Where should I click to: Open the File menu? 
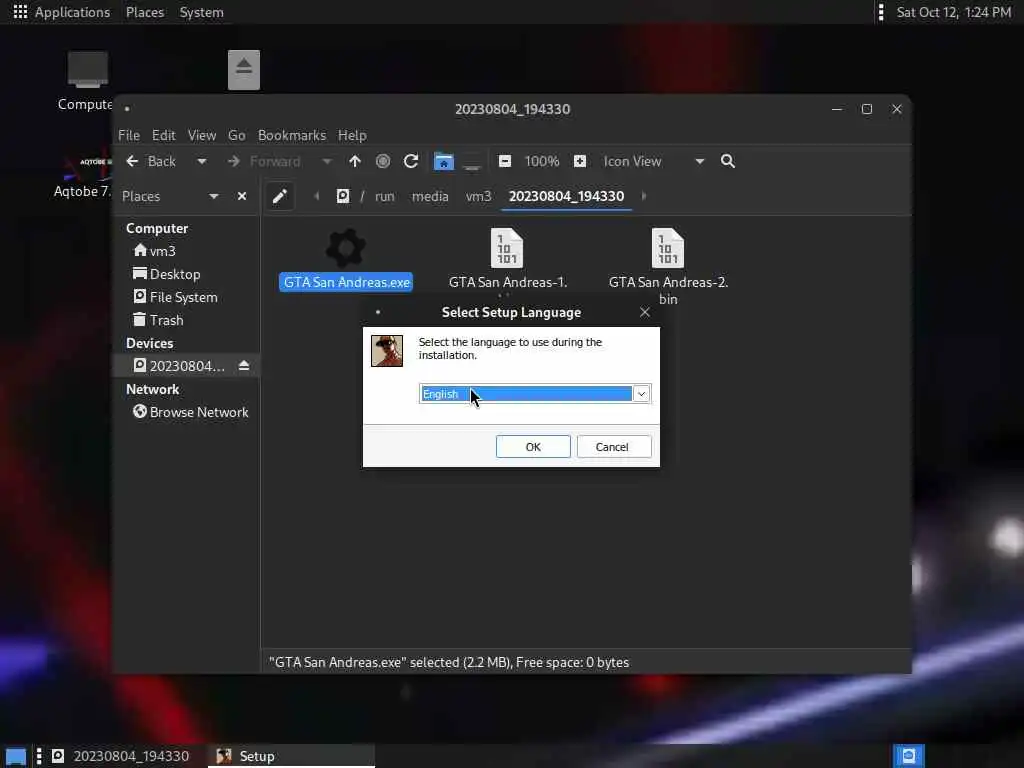pos(129,135)
